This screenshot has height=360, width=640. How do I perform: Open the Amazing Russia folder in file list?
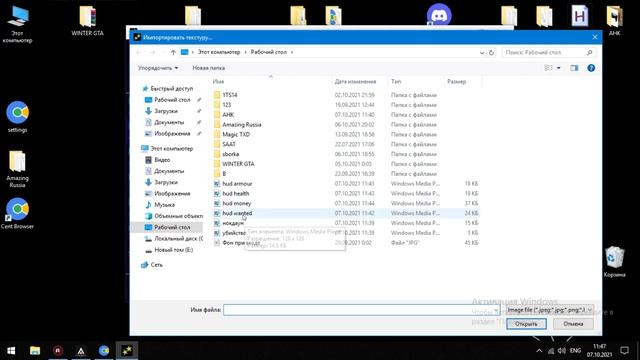point(242,124)
